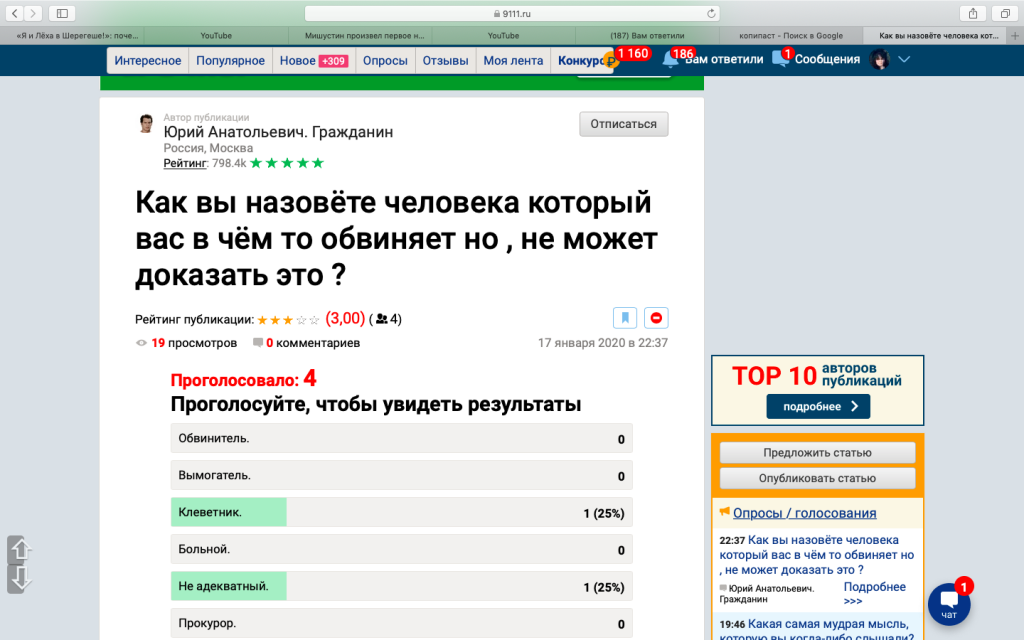
Task: Expand the user menu chevron beside avatar
Action: point(904,59)
